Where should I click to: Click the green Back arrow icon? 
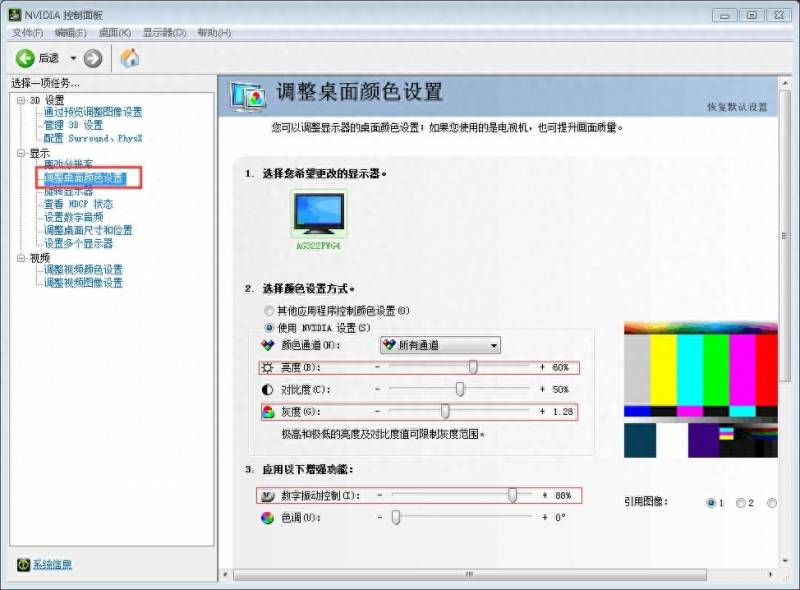[25, 58]
